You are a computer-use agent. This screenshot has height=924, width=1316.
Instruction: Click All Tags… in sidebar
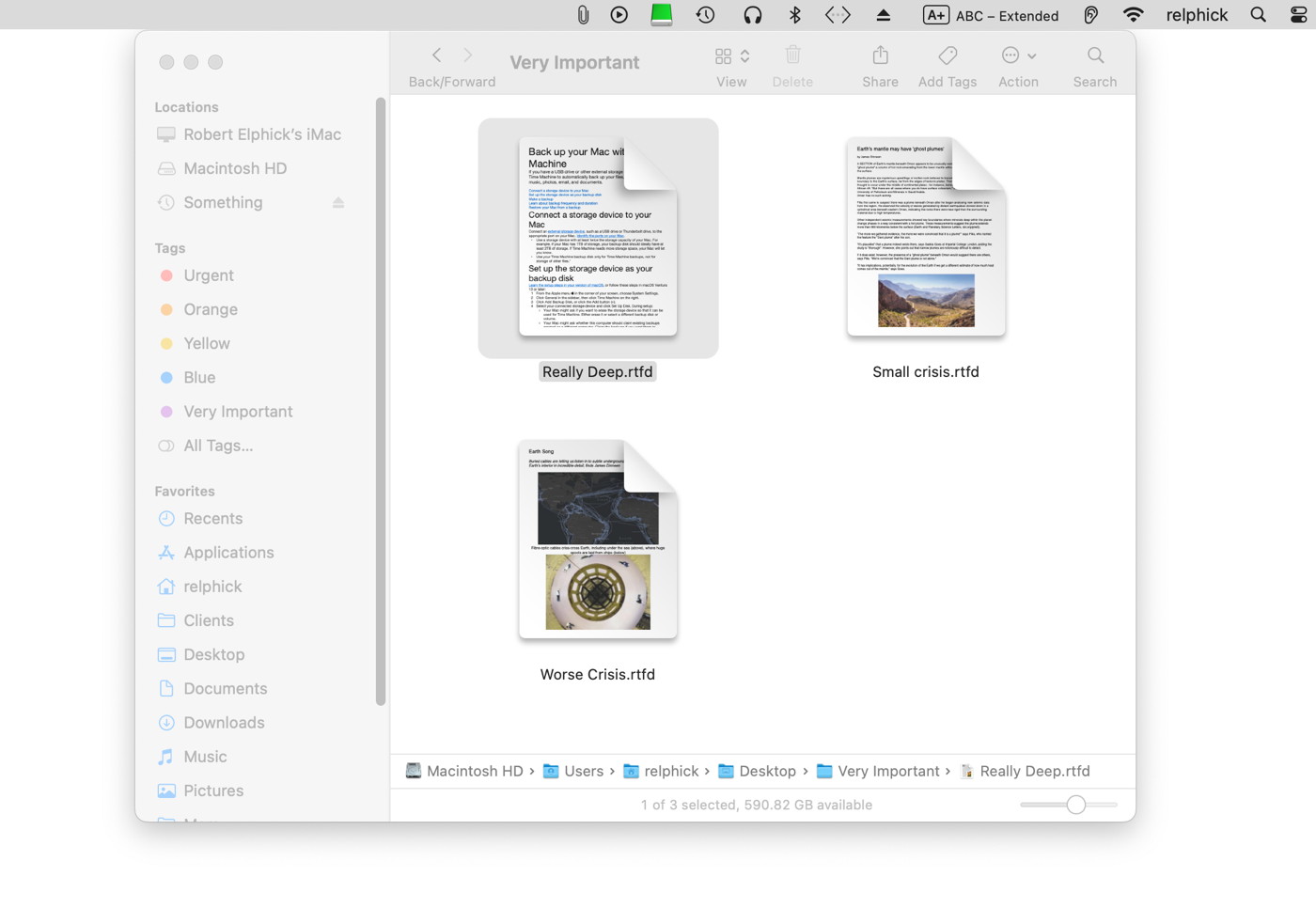tap(218, 446)
